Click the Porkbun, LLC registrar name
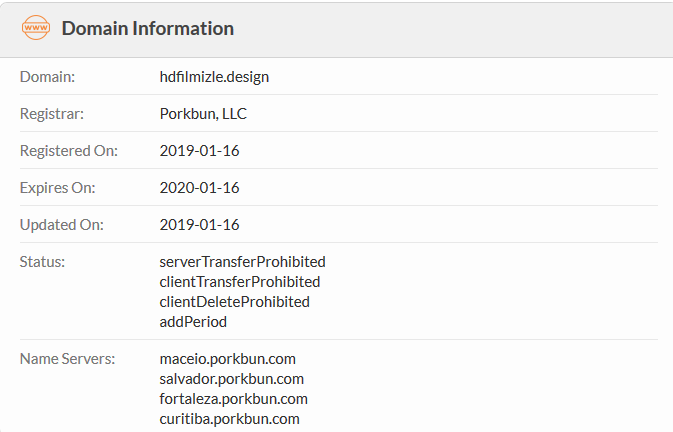This screenshot has width=673, height=432. 203,114
